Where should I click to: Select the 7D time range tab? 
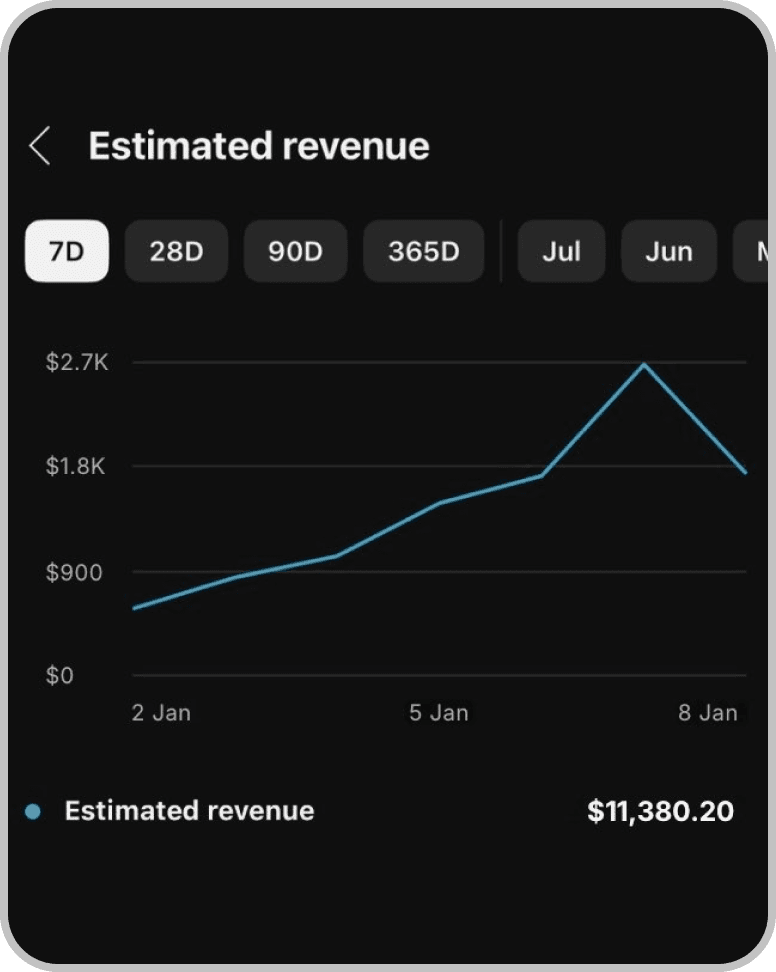[66, 251]
